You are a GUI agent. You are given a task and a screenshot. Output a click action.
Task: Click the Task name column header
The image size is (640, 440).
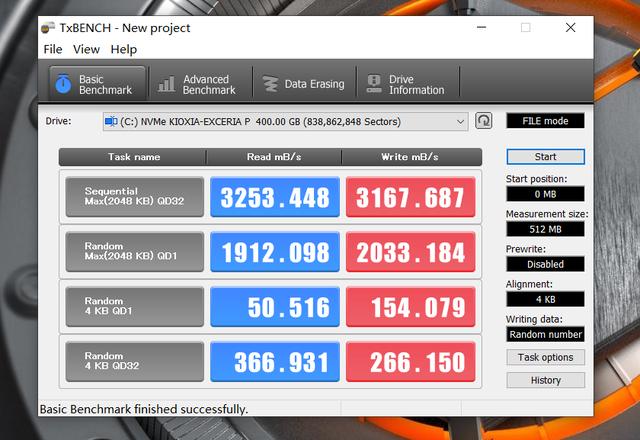133,157
